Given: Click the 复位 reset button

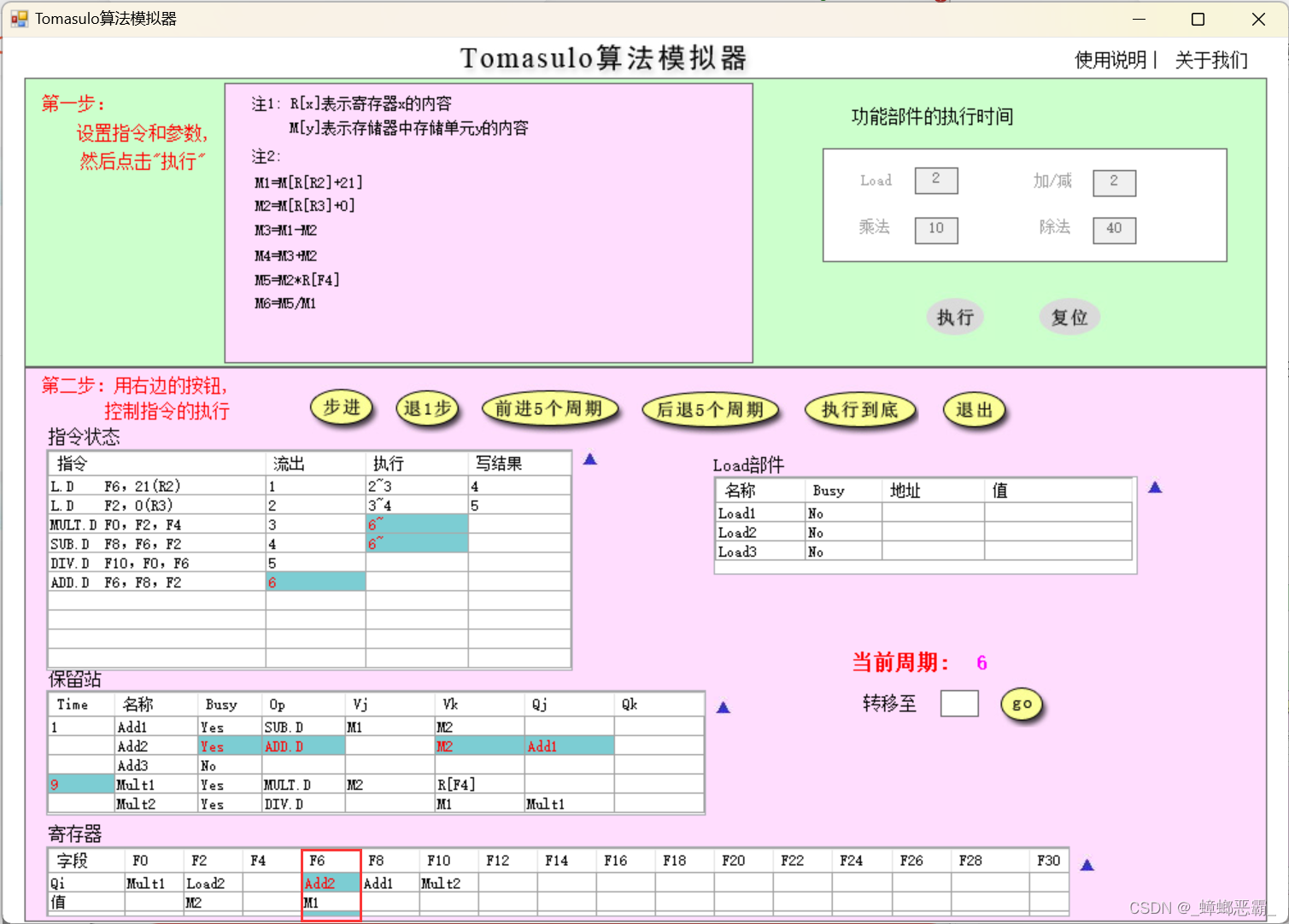Looking at the screenshot, I should tap(1069, 318).
